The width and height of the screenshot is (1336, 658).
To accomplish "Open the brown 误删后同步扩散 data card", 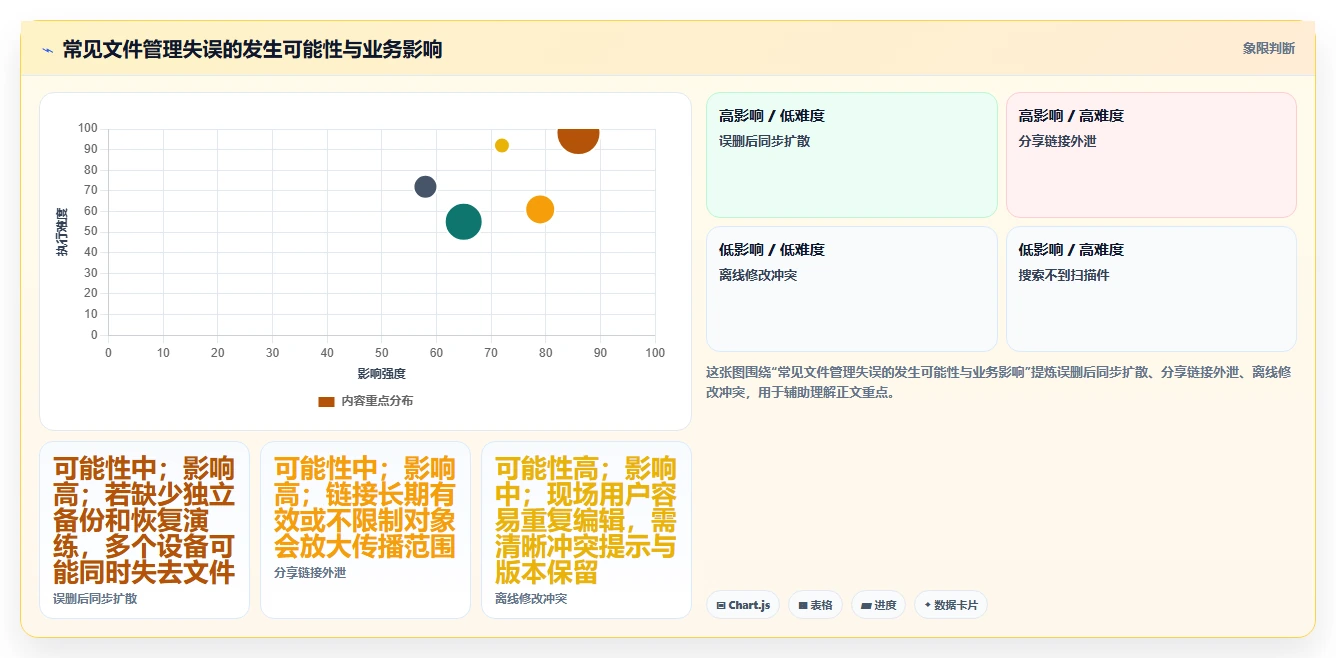I will point(144,530).
